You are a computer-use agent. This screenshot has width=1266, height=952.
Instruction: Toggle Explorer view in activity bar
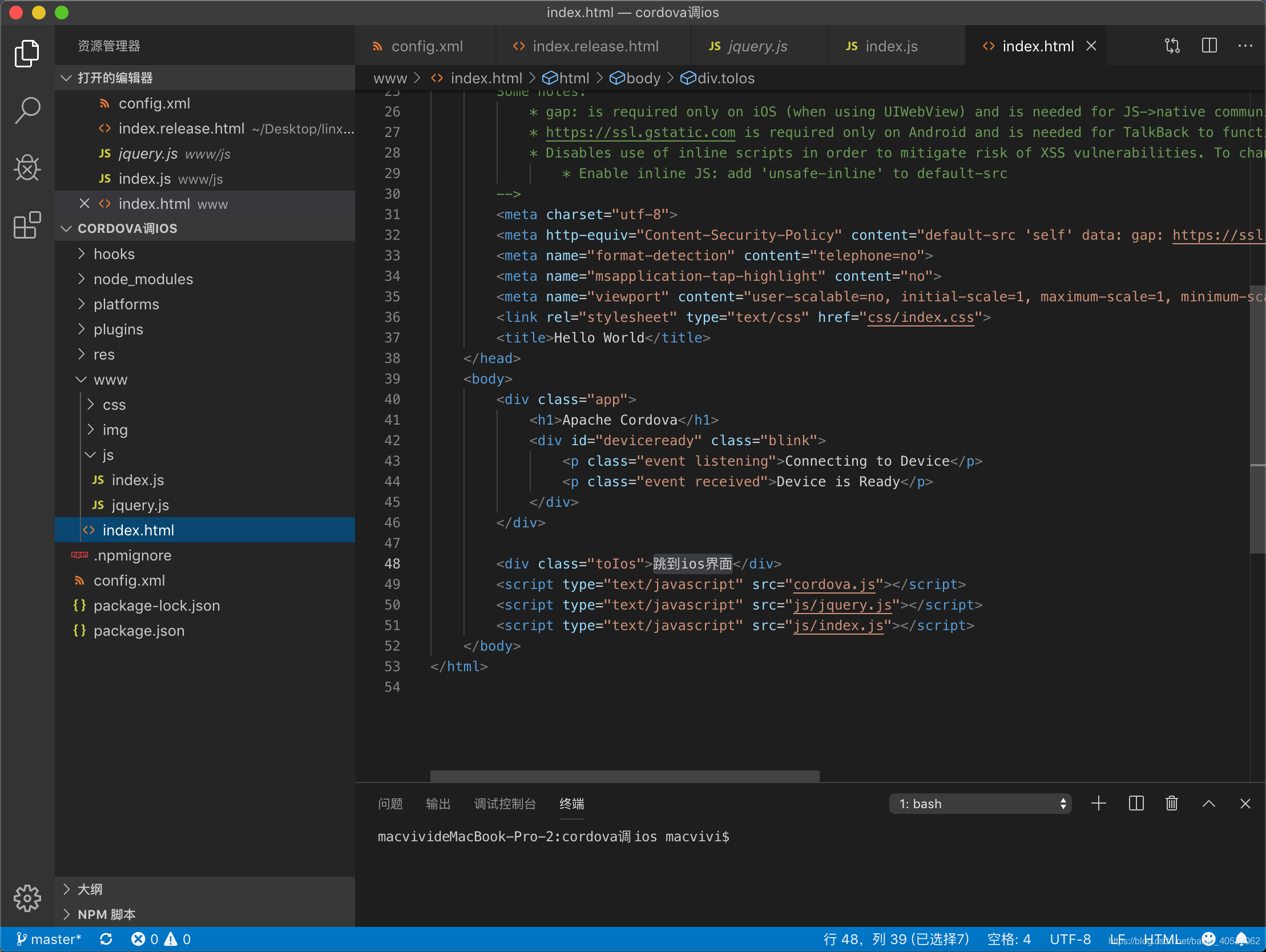click(x=27, y=53)
